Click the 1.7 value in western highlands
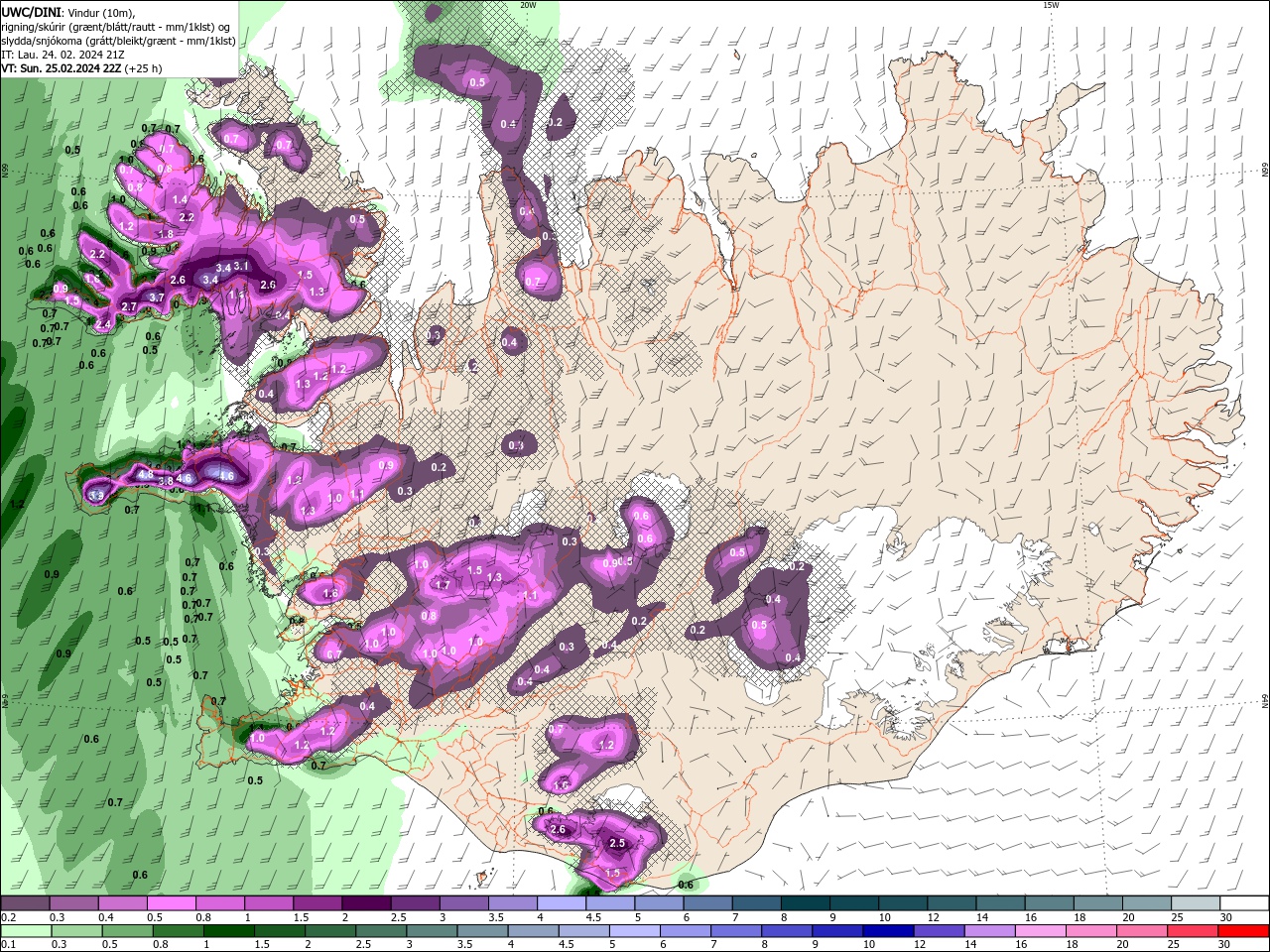This screenshot has height=952, width=1270. (443, 585)
